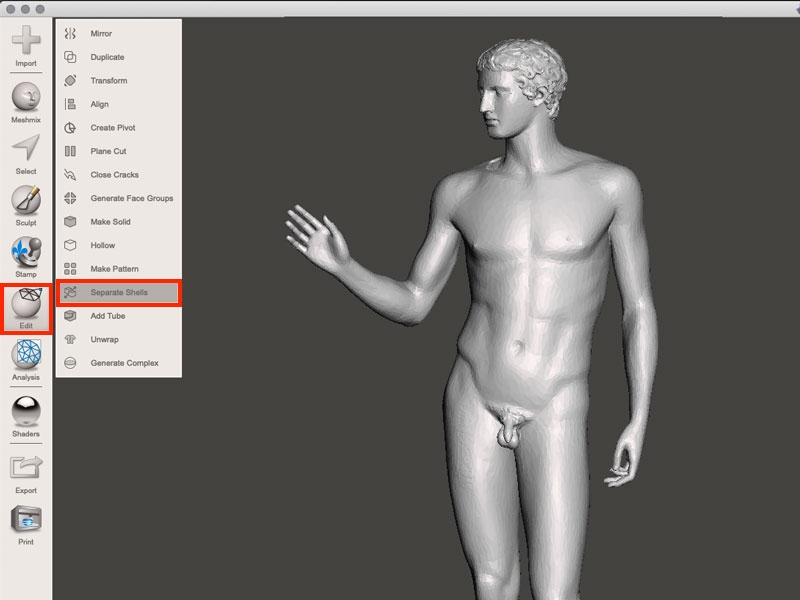The image size is (800, 600).
Task: Select Mirror from the Edit menu
Action: [x=101, y=34]
